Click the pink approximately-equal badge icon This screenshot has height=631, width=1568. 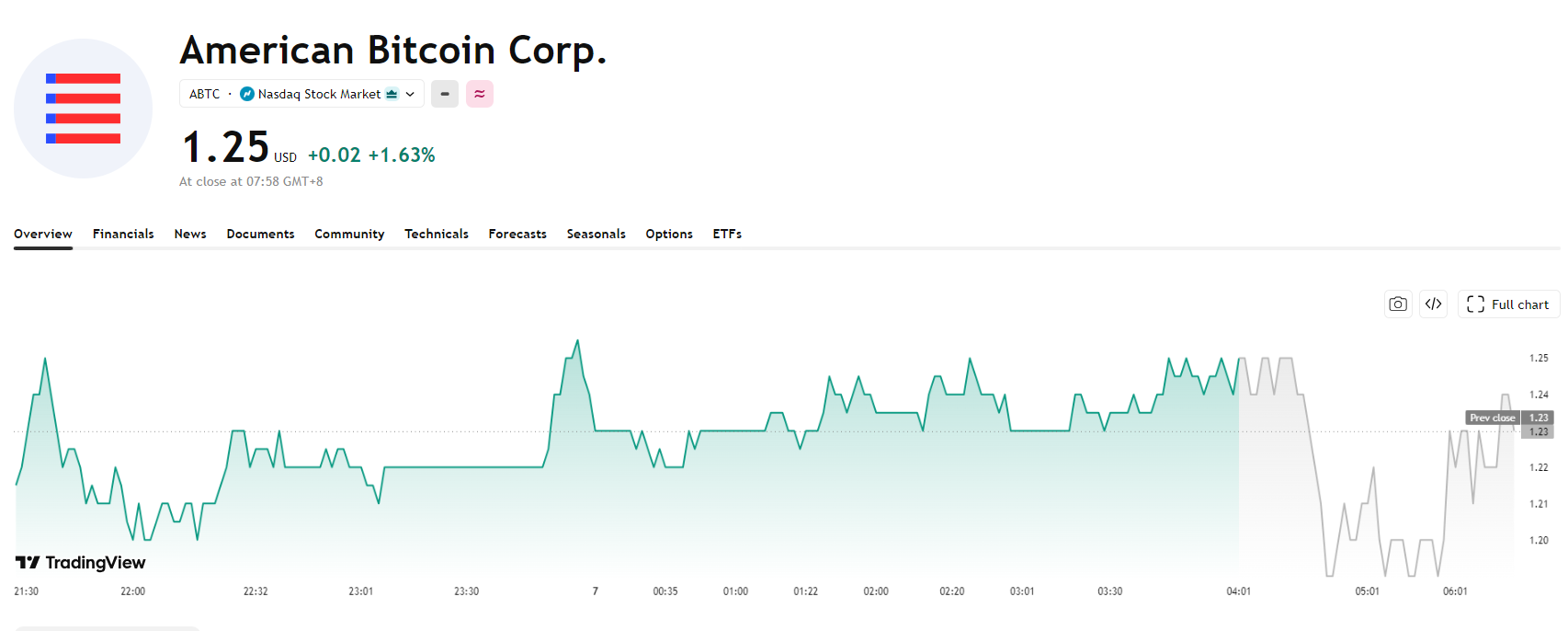480,94
